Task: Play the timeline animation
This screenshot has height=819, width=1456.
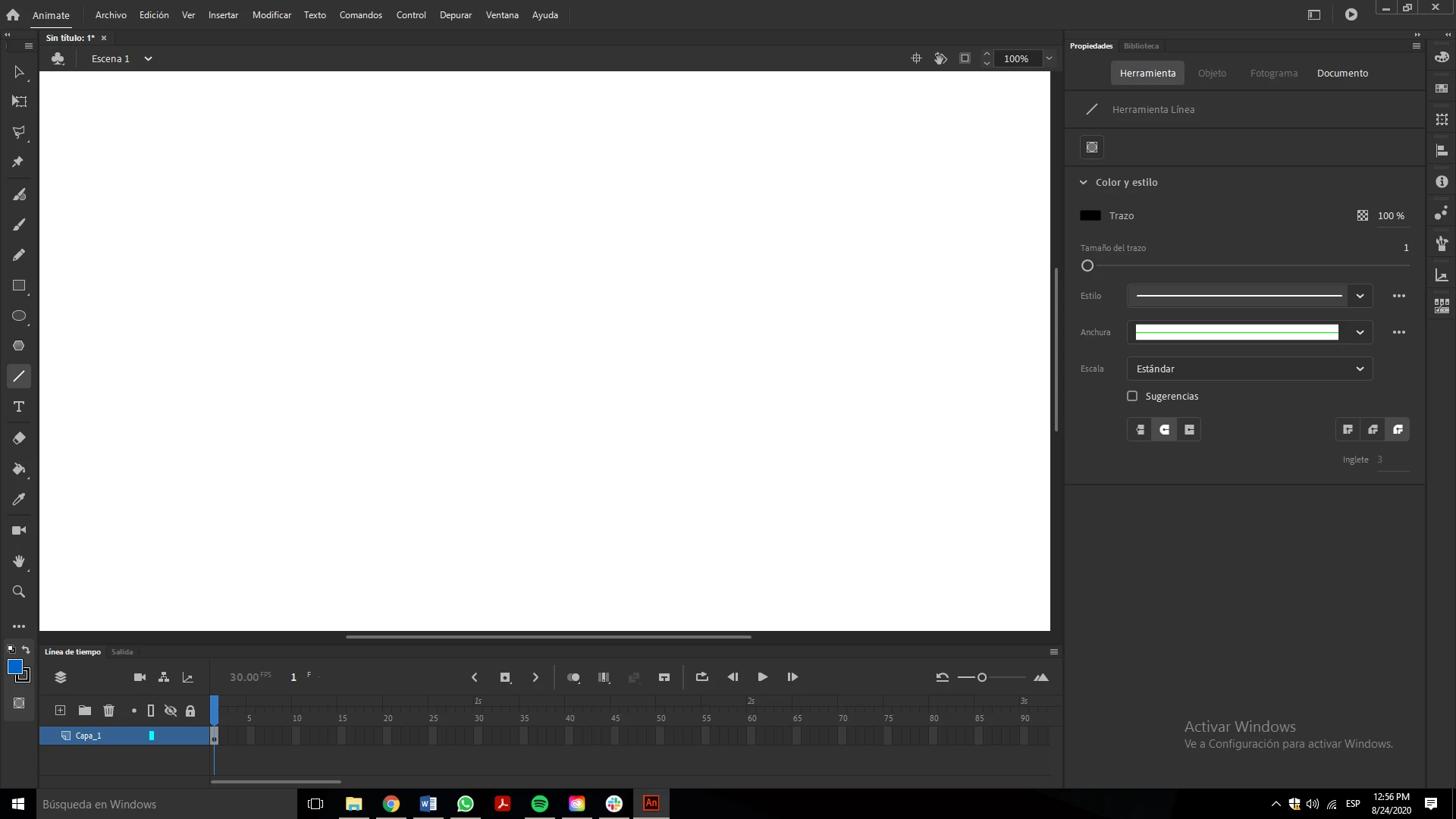Action: [x=762, y=677]
